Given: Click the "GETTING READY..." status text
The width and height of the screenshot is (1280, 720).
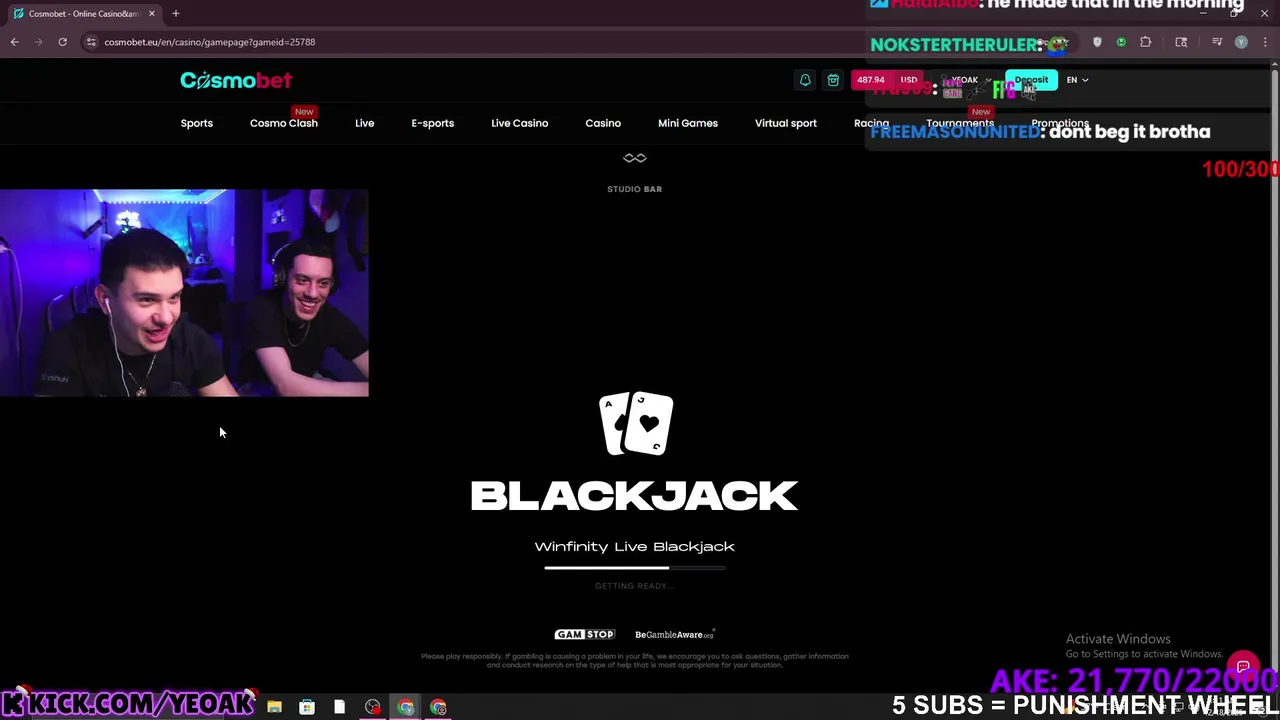Looking at the screenshot, I should coord(634,586).
